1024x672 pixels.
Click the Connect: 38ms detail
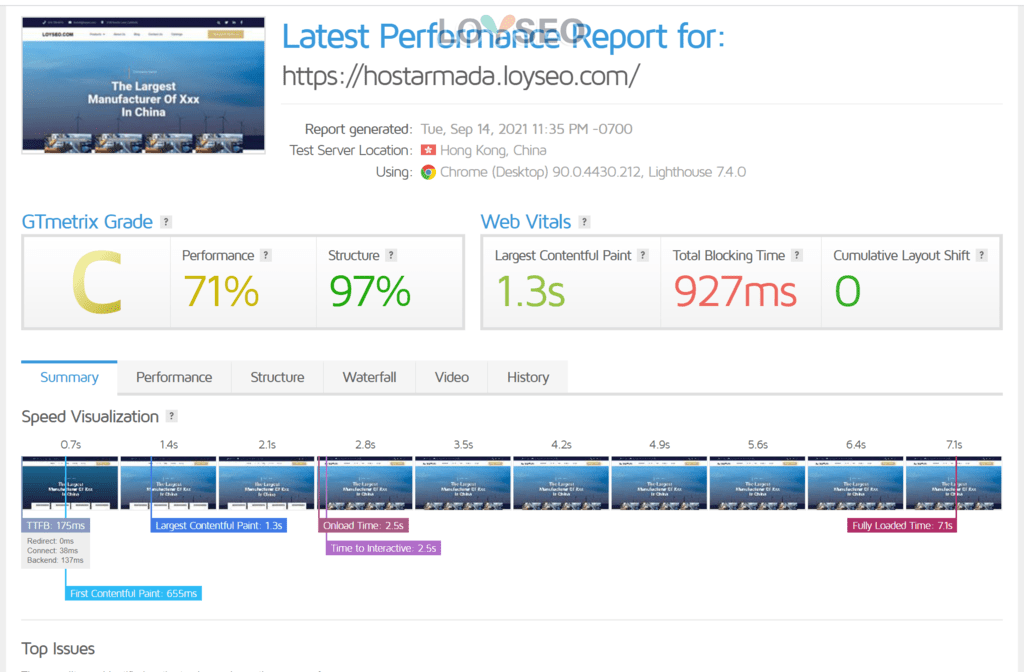tap(52, 551)
